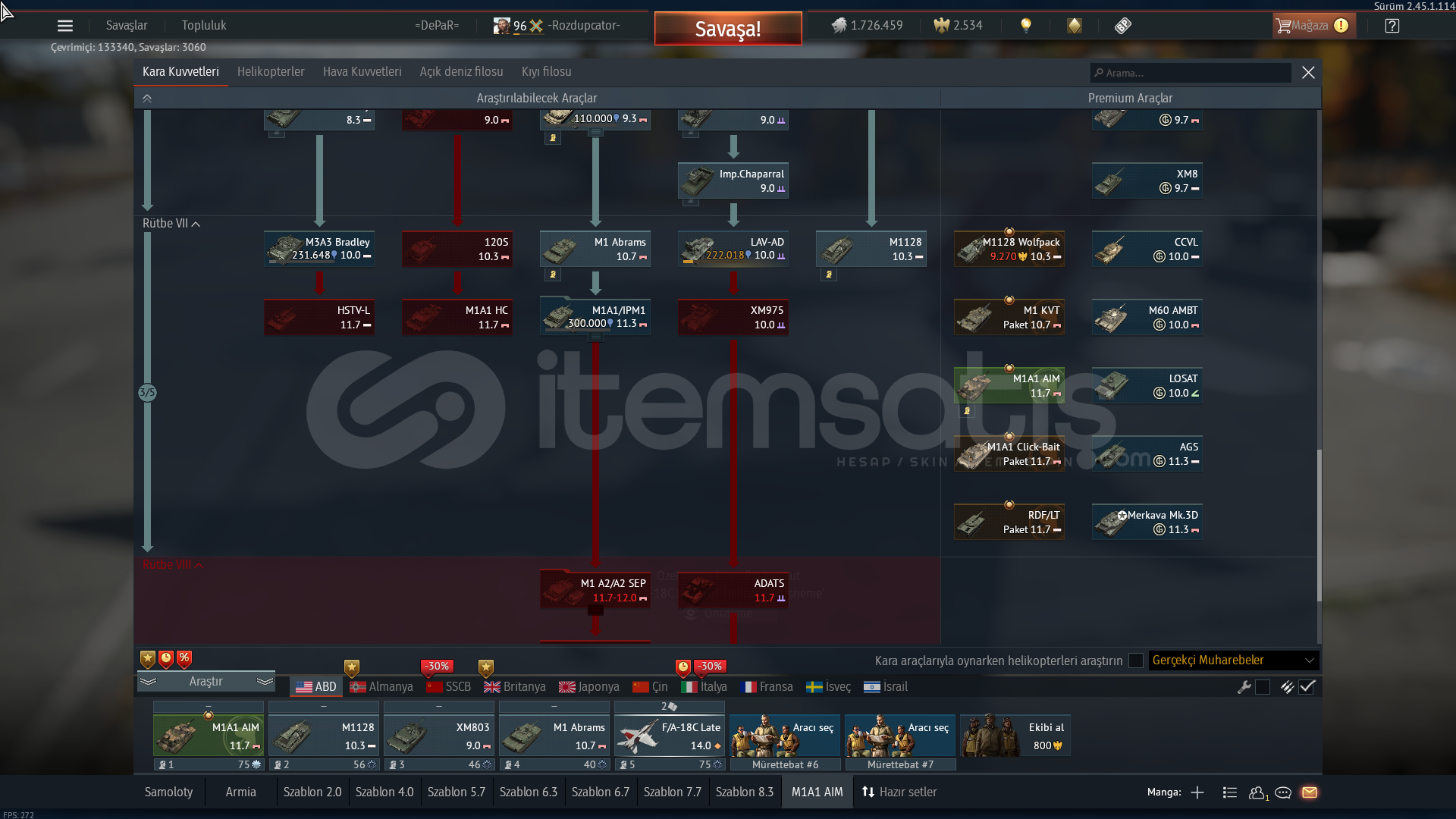1456x819 pixels.
Task: Switch to the Açık deniz filosu tab
Action: coord(462,72)
